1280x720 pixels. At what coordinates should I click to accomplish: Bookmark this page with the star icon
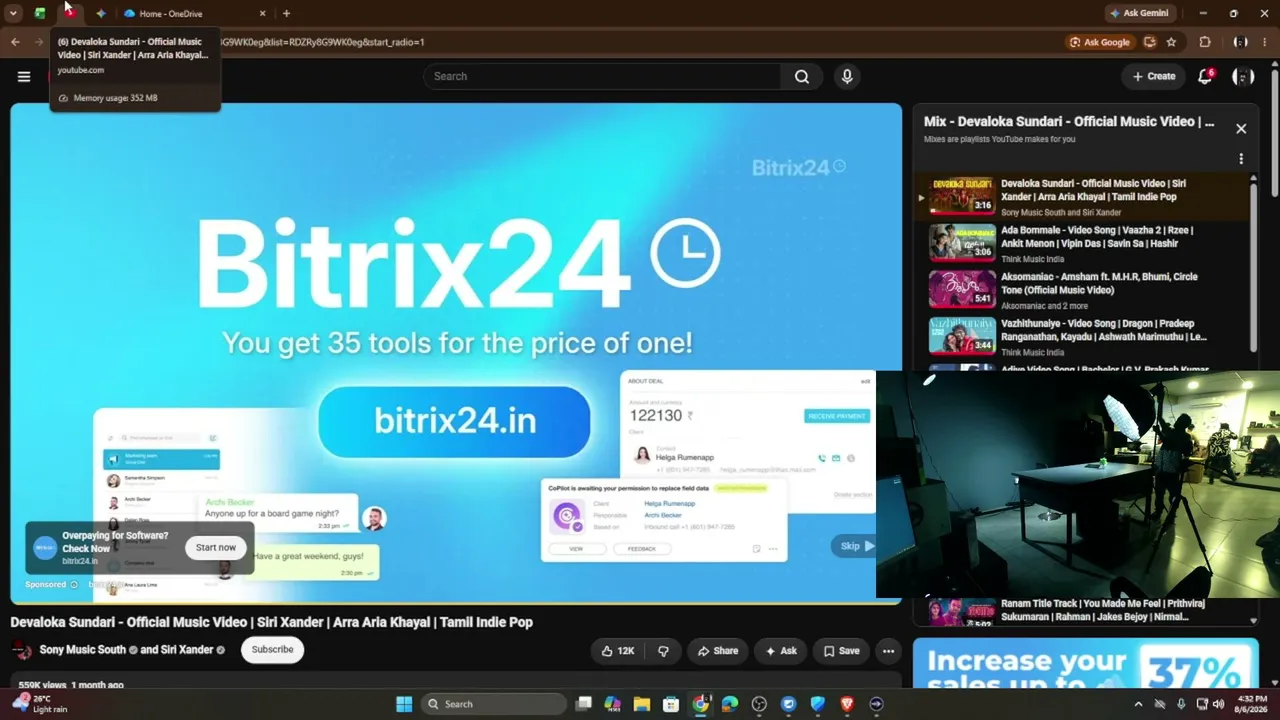point(1171,42)
